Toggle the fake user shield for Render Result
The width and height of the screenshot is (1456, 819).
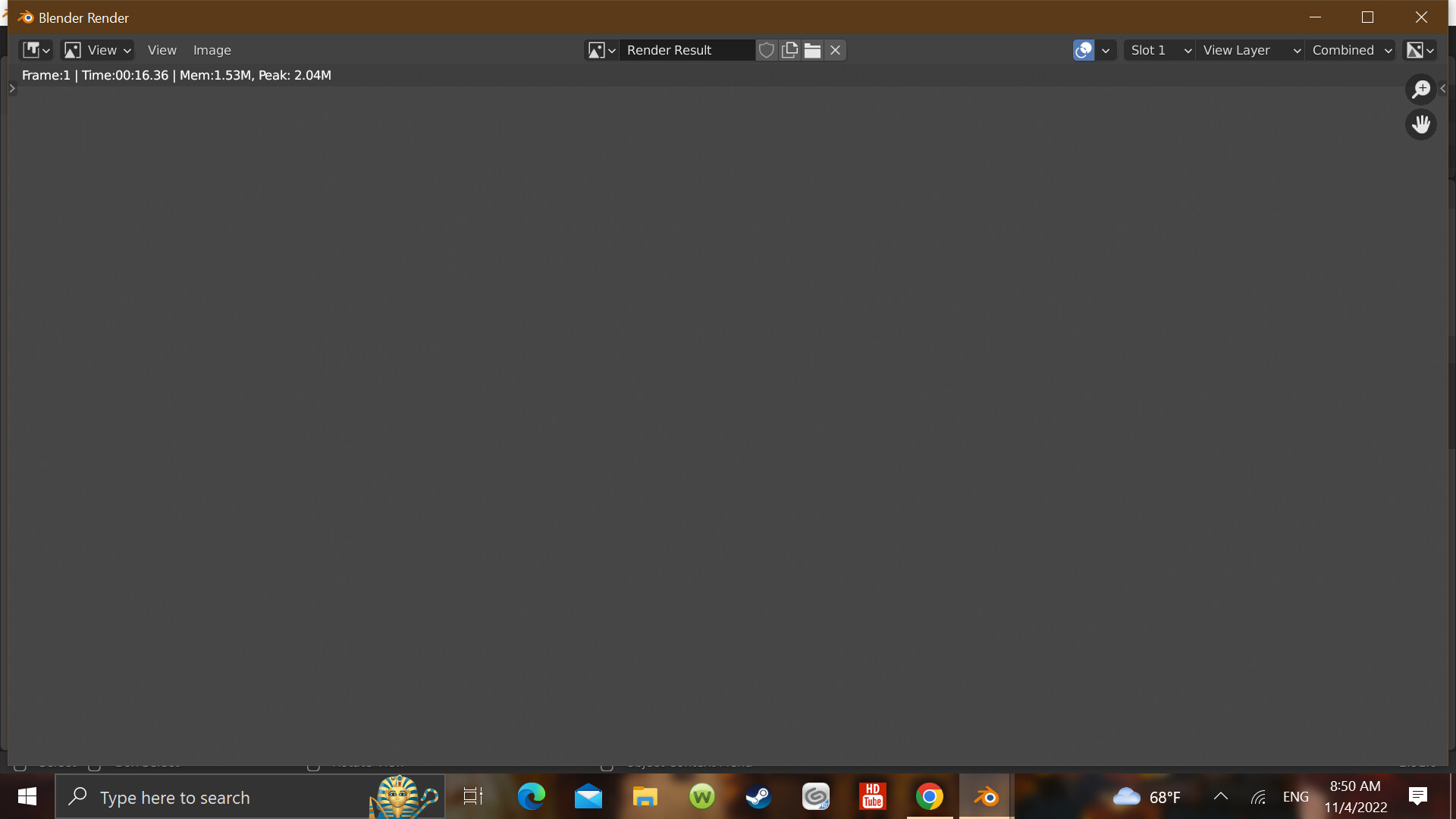tap(767, 50)
